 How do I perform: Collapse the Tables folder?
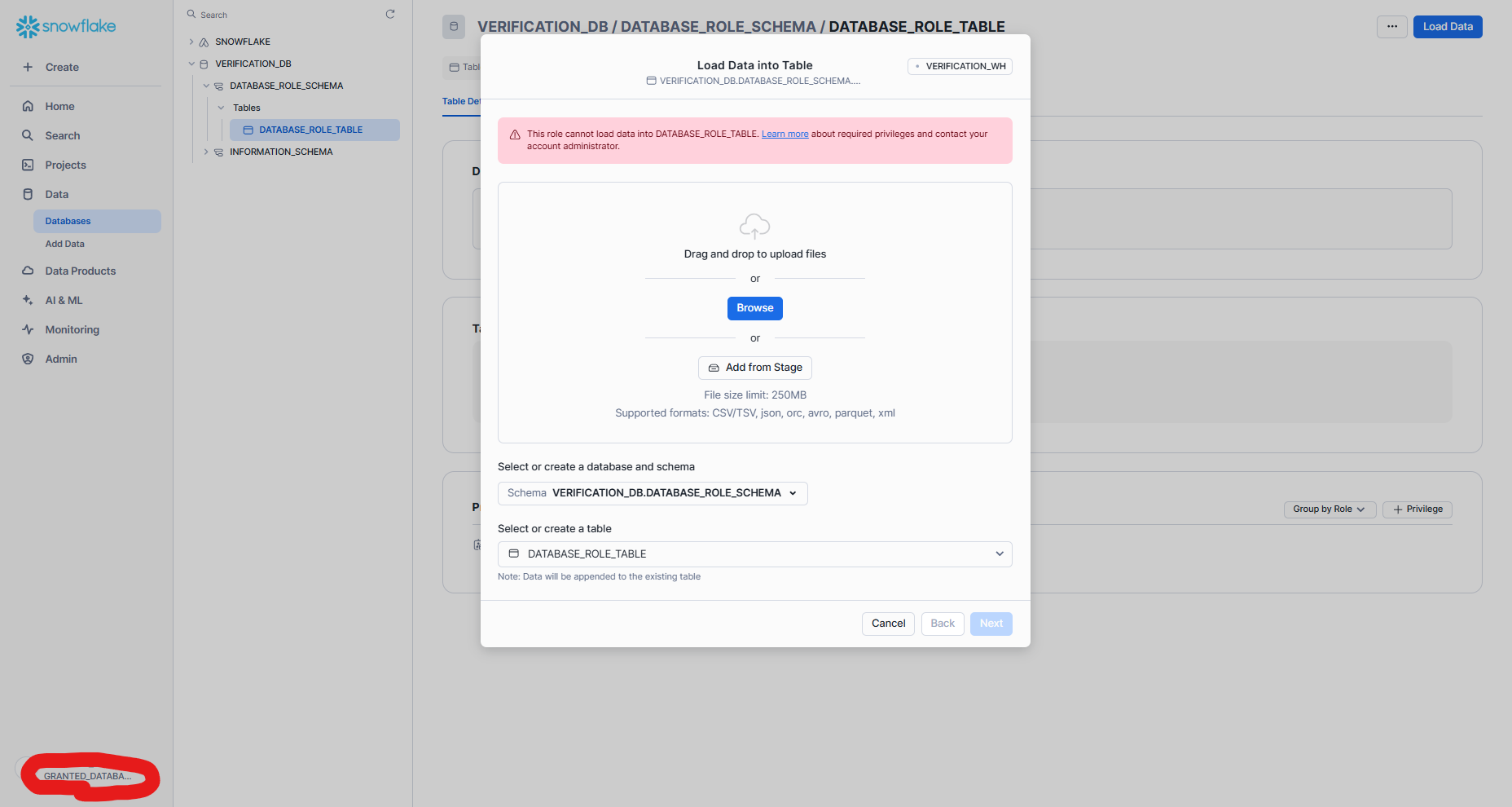pos(221,108)
